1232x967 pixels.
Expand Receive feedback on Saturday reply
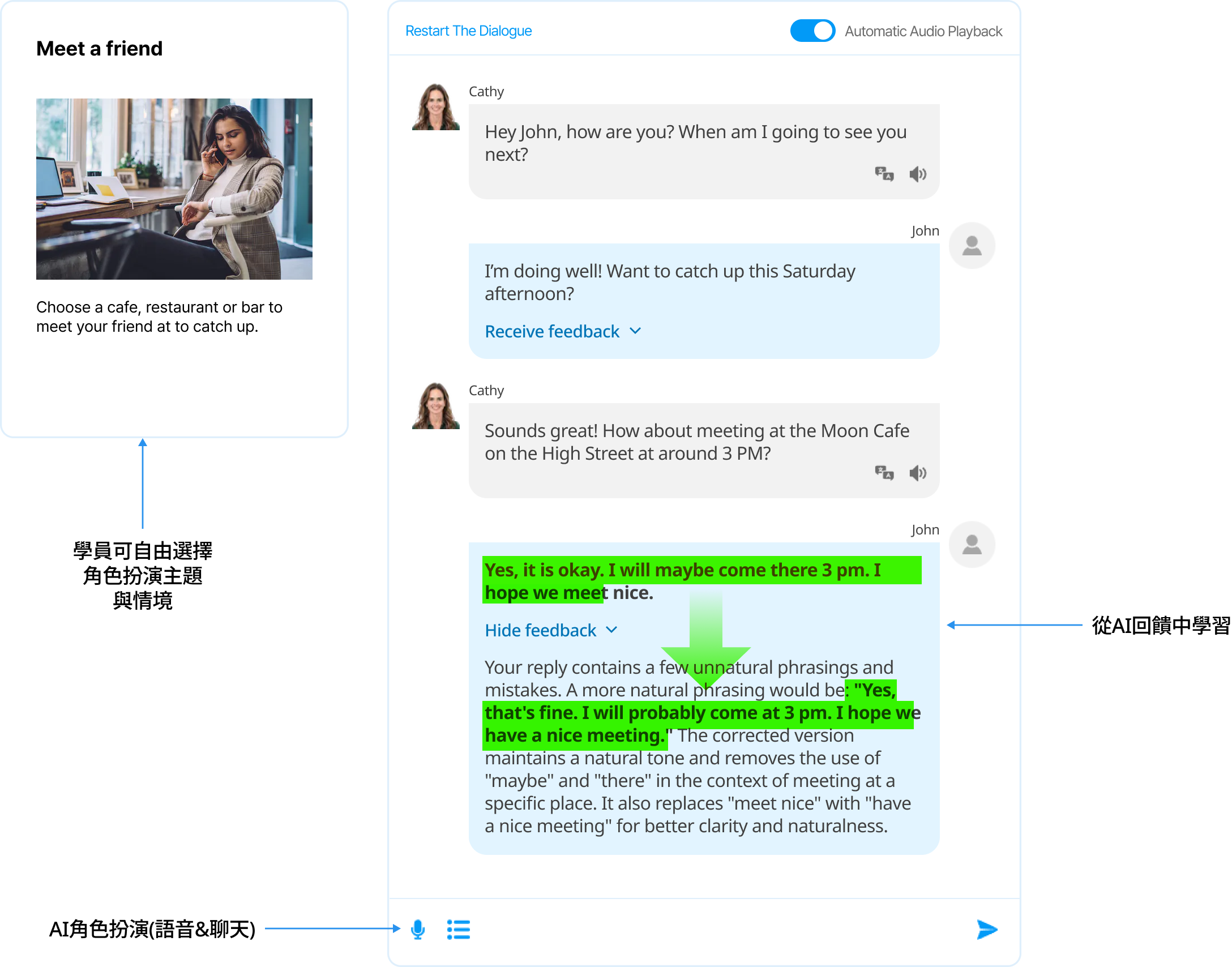(552, 331)
